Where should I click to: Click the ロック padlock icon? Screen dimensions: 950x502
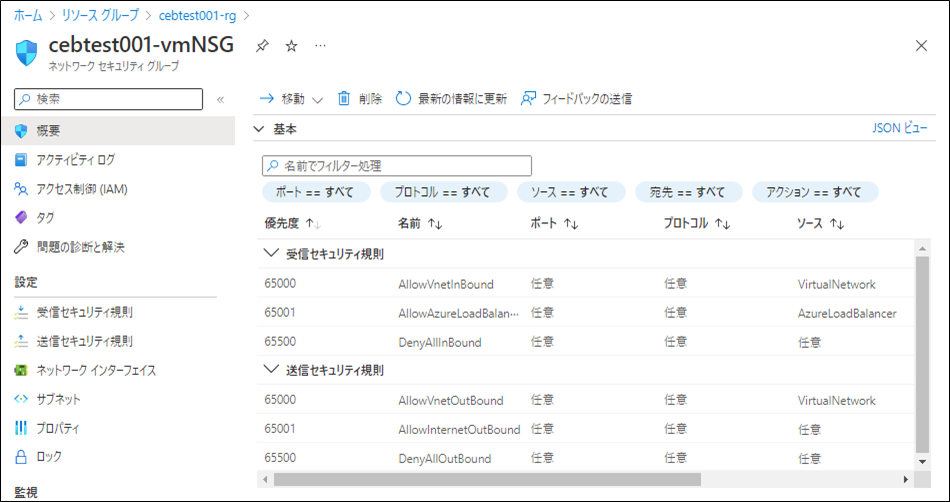(x=21, y=457)
